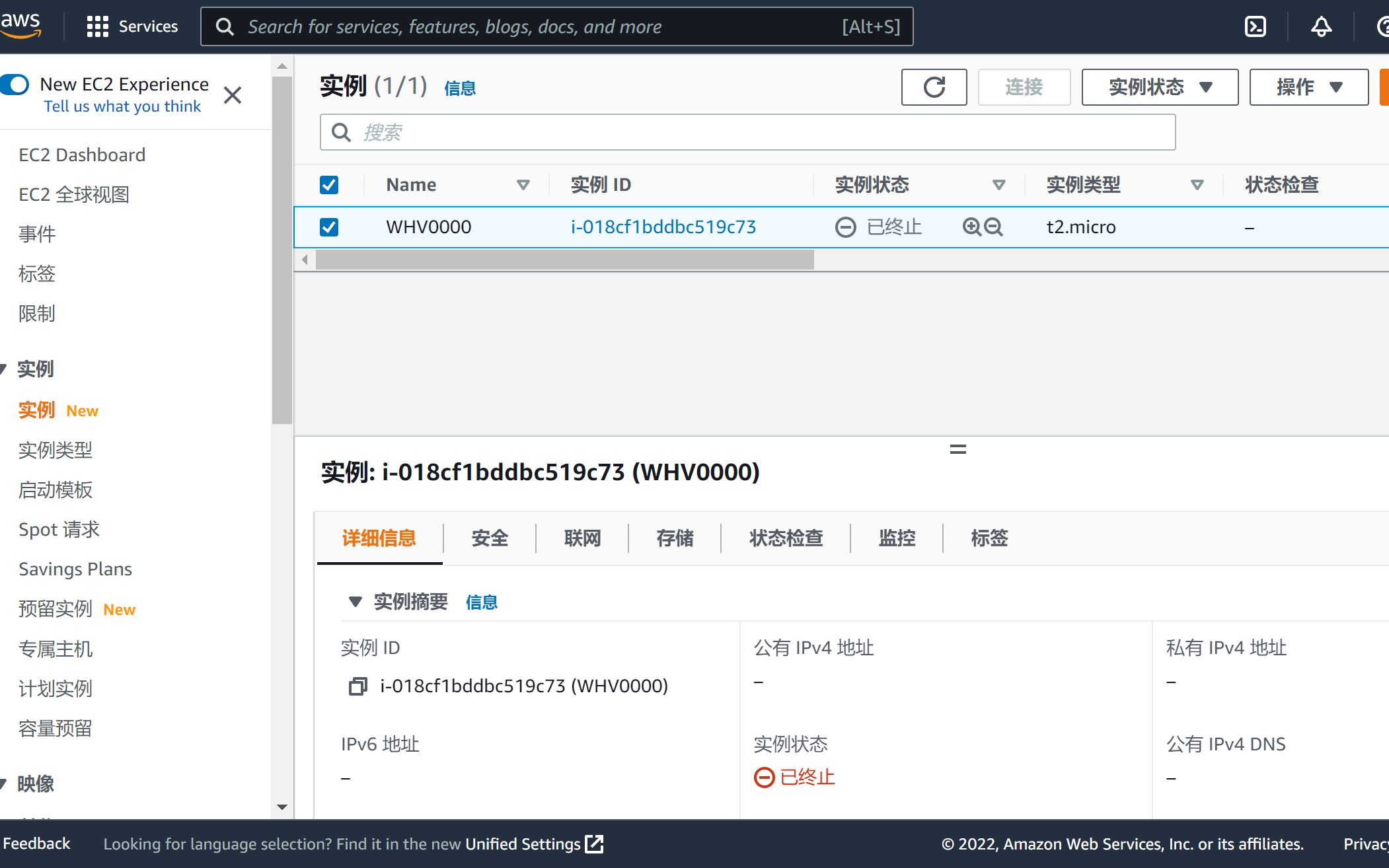
Task: Click the search magnifier in top bar
Action: (225, 26)
